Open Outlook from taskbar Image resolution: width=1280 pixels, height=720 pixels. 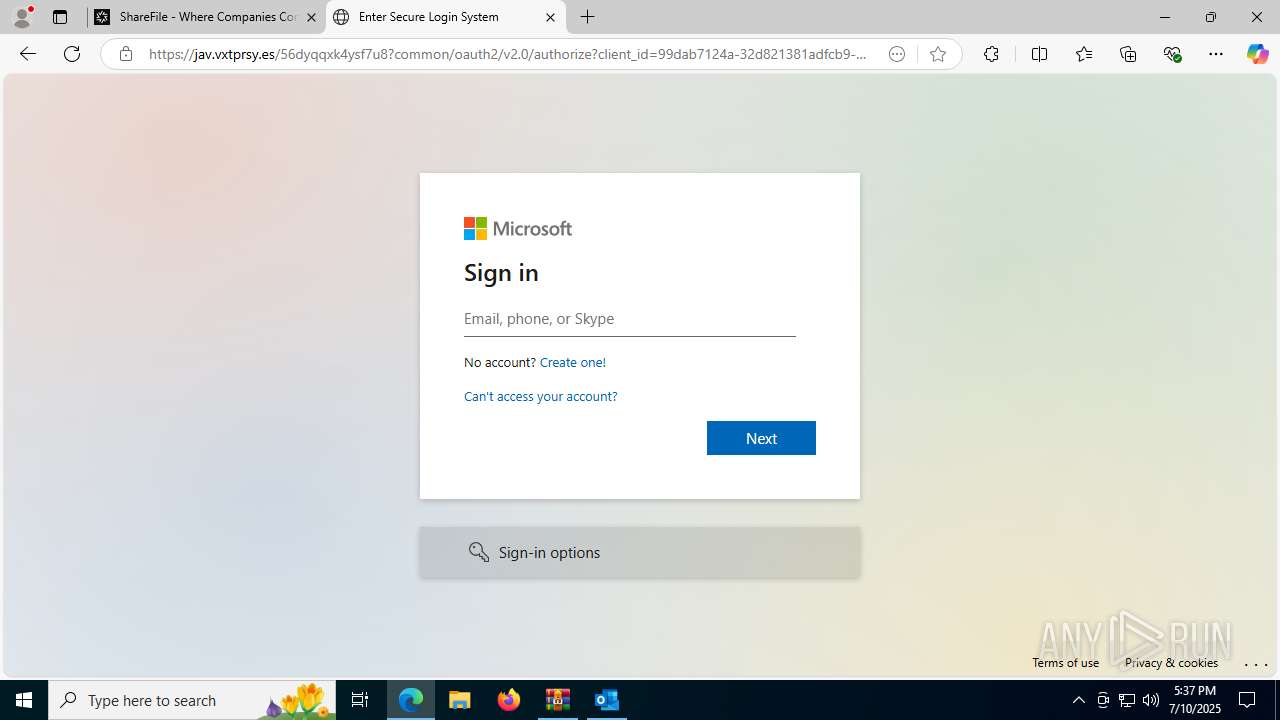coord(607,700)
